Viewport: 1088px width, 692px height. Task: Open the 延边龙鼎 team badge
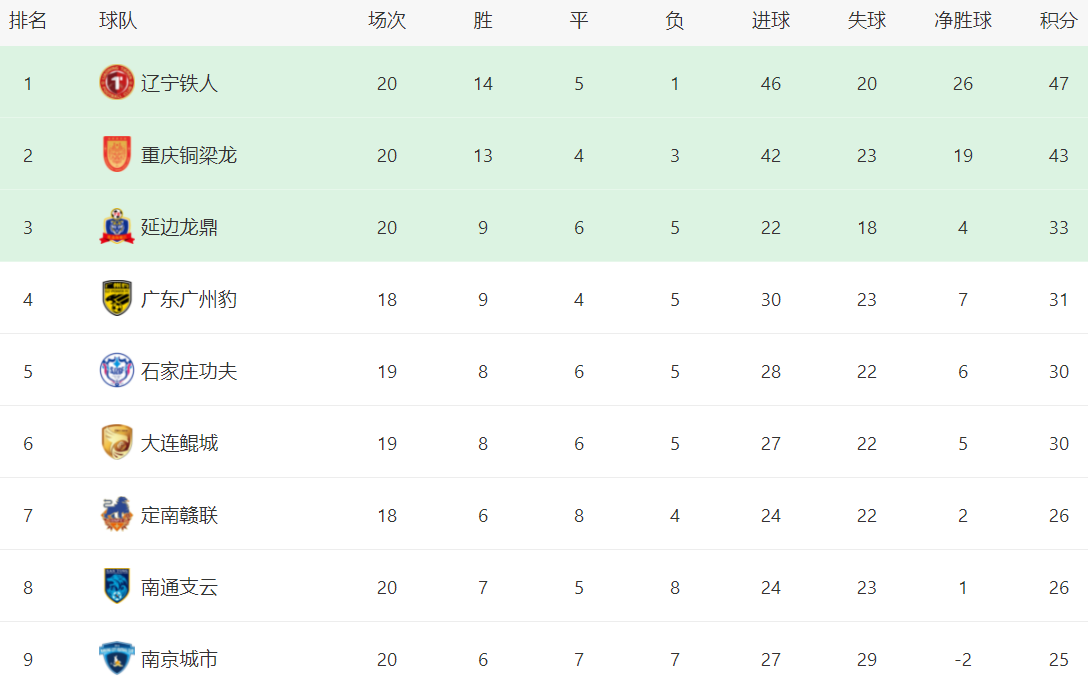(x=117, y=227)
